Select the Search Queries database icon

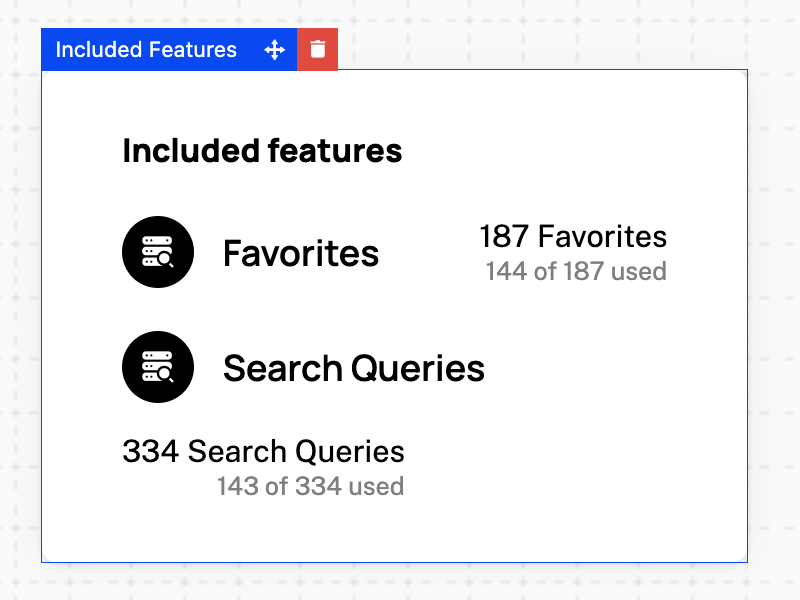(157, 366)
